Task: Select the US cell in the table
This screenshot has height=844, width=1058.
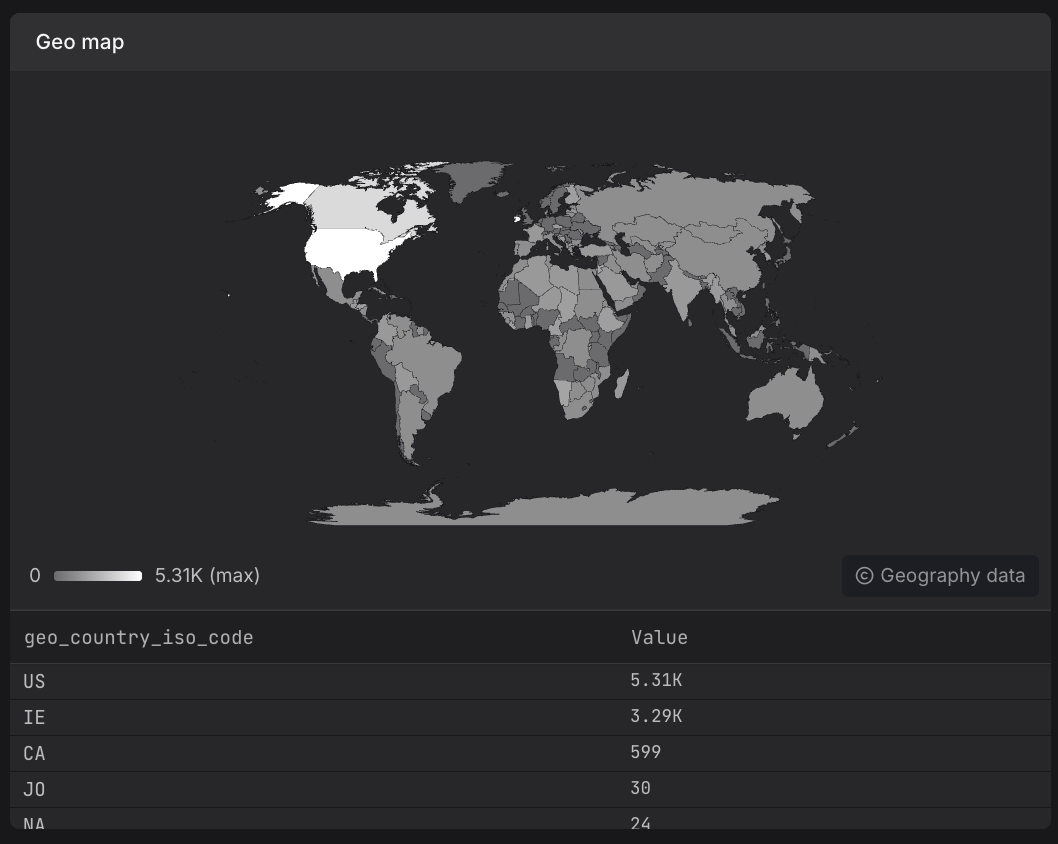Action: 35,681
